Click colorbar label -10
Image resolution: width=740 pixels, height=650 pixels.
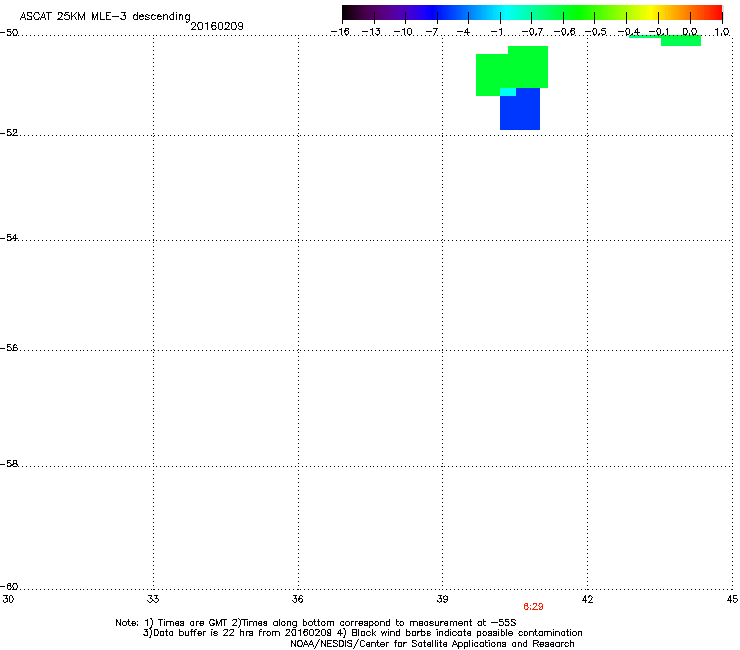403,32
